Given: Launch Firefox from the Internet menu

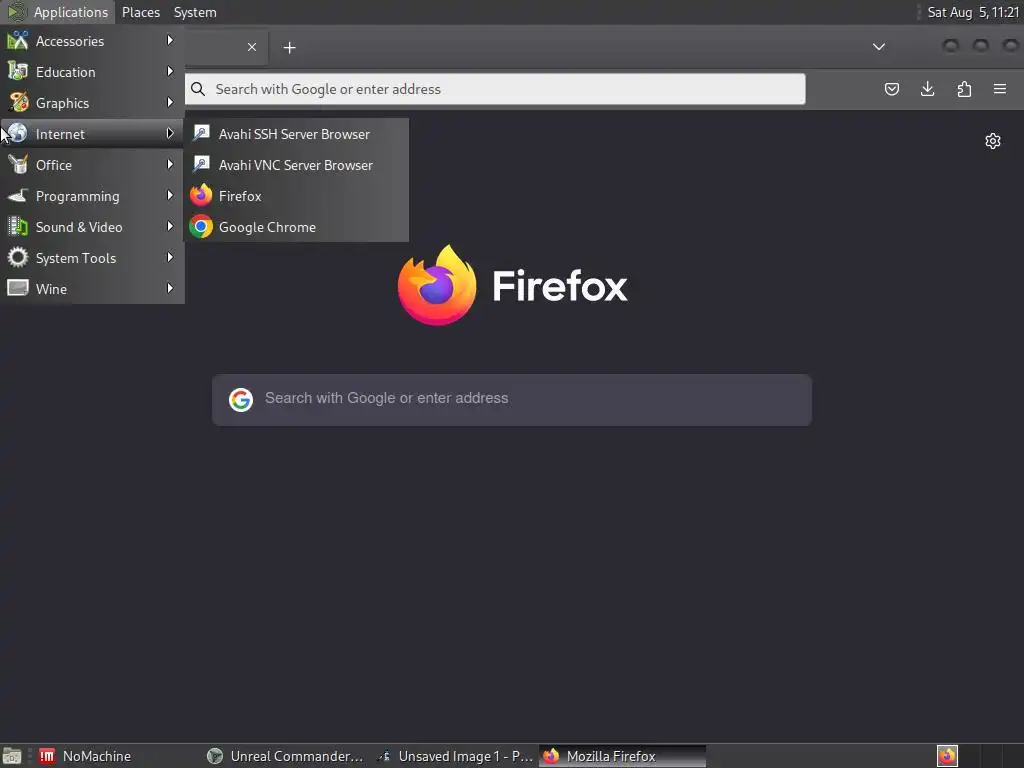Looking at the screenshot, I should (x=296, y=196).
